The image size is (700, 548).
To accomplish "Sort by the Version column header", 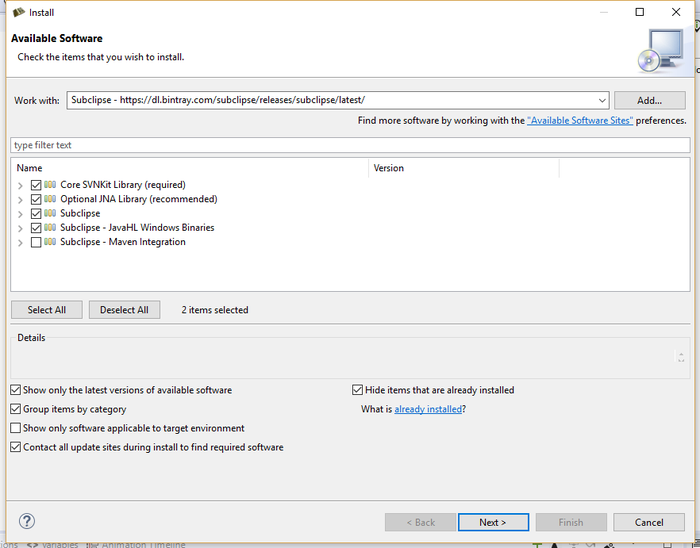I will [388, 168].
